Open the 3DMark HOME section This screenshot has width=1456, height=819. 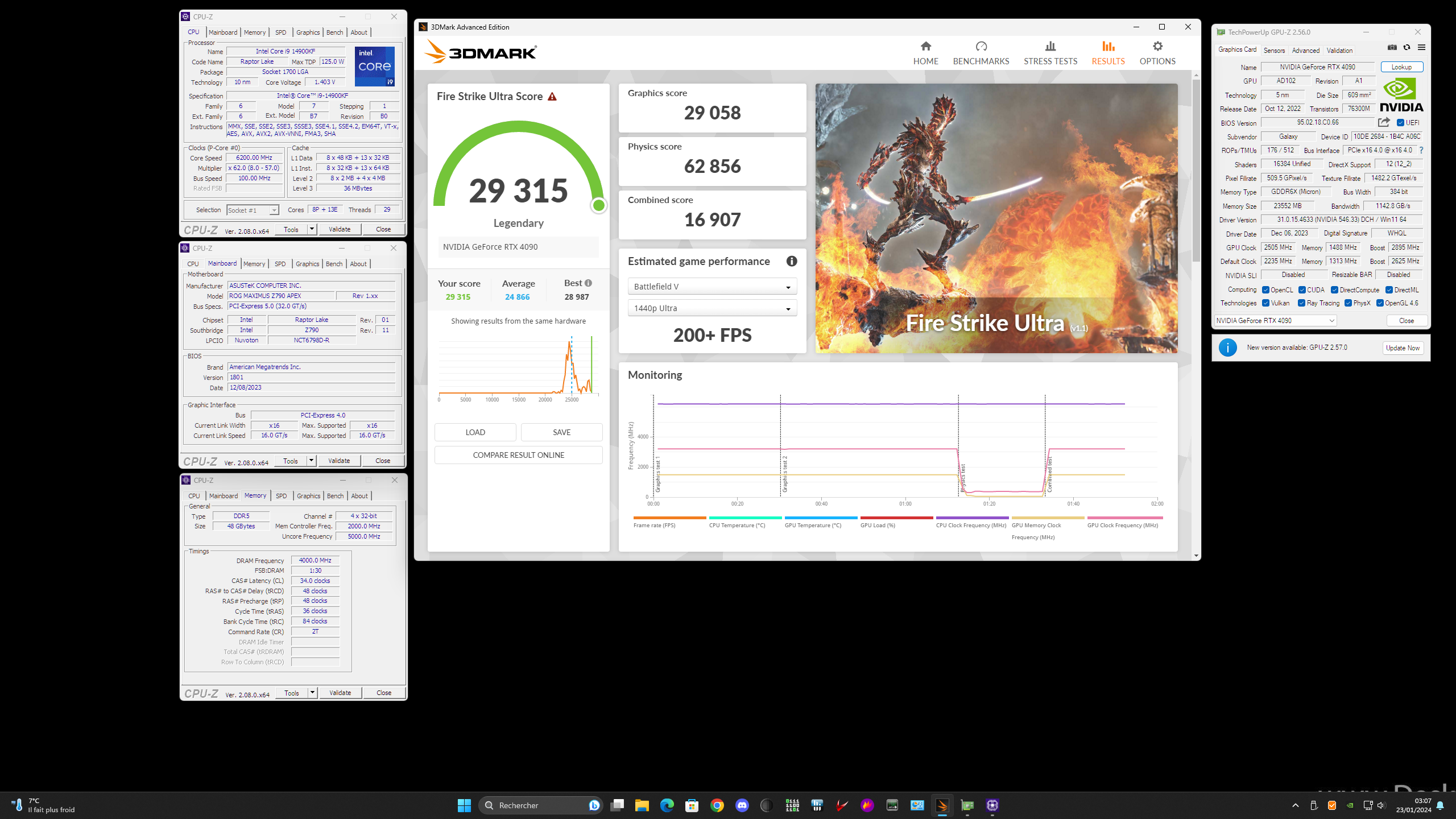coord(925,53)
